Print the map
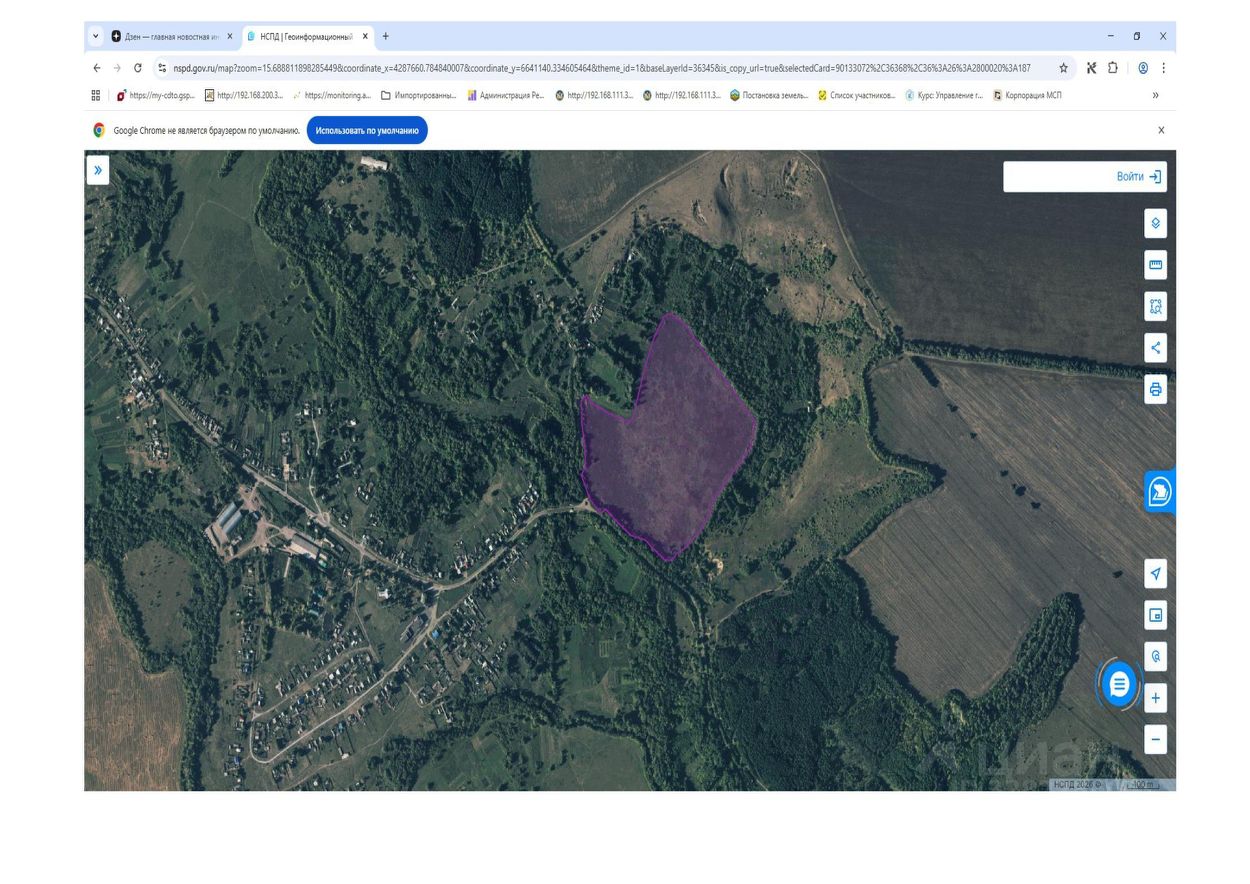 point(1156,390)
